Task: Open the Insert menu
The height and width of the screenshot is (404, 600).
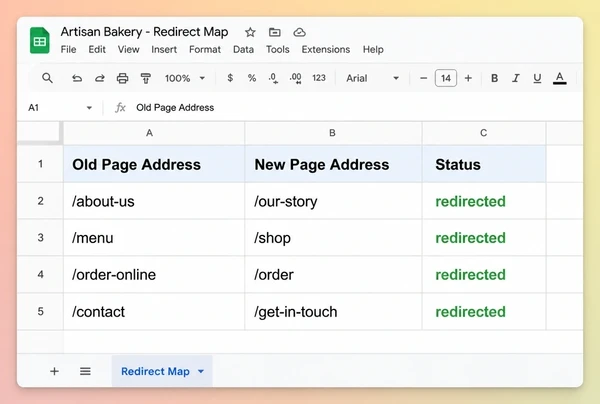Action: (x=164, y=49)
